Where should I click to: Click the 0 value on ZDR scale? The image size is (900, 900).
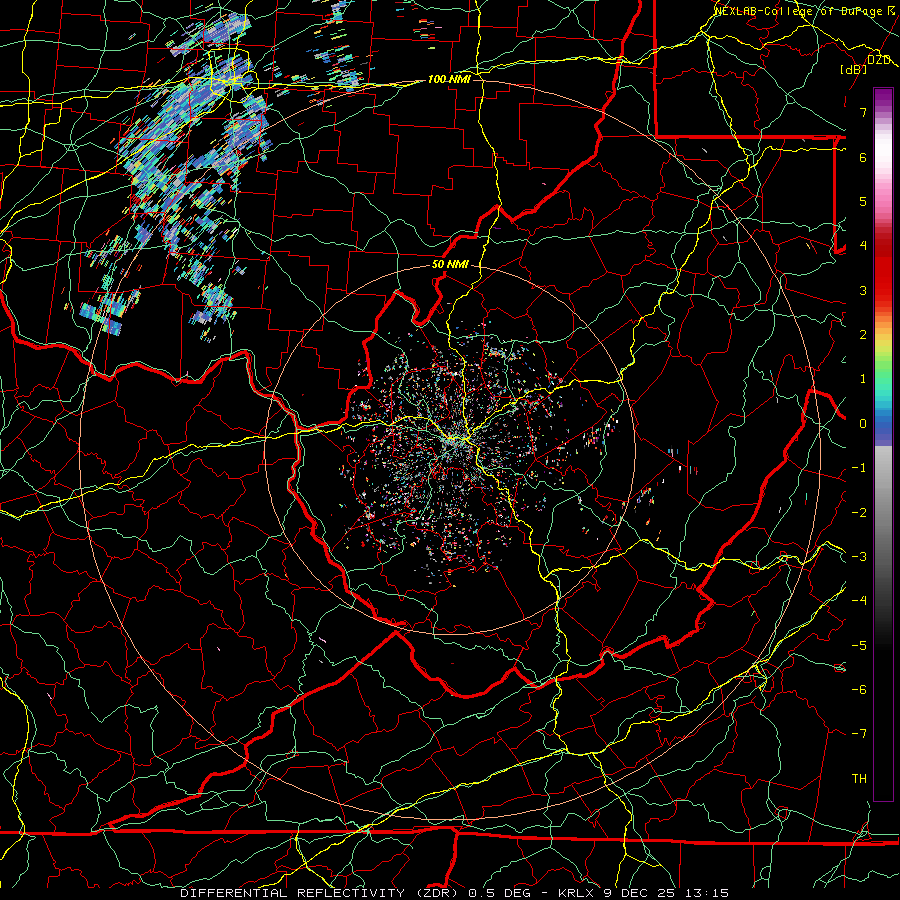tap(863, 424)
